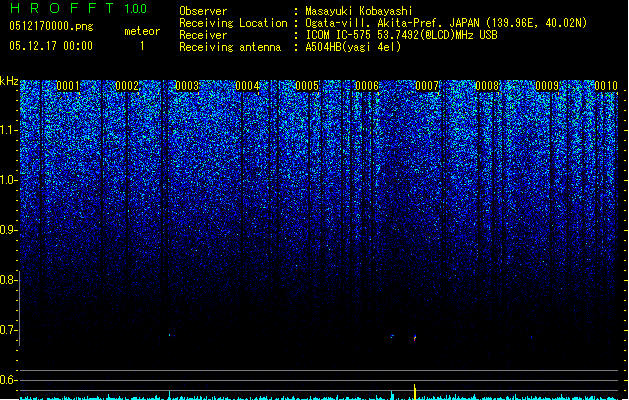Click the timestamp 05.12.17 00:00
This screenshot has height=400, width=629.
(x=51, y=46)
